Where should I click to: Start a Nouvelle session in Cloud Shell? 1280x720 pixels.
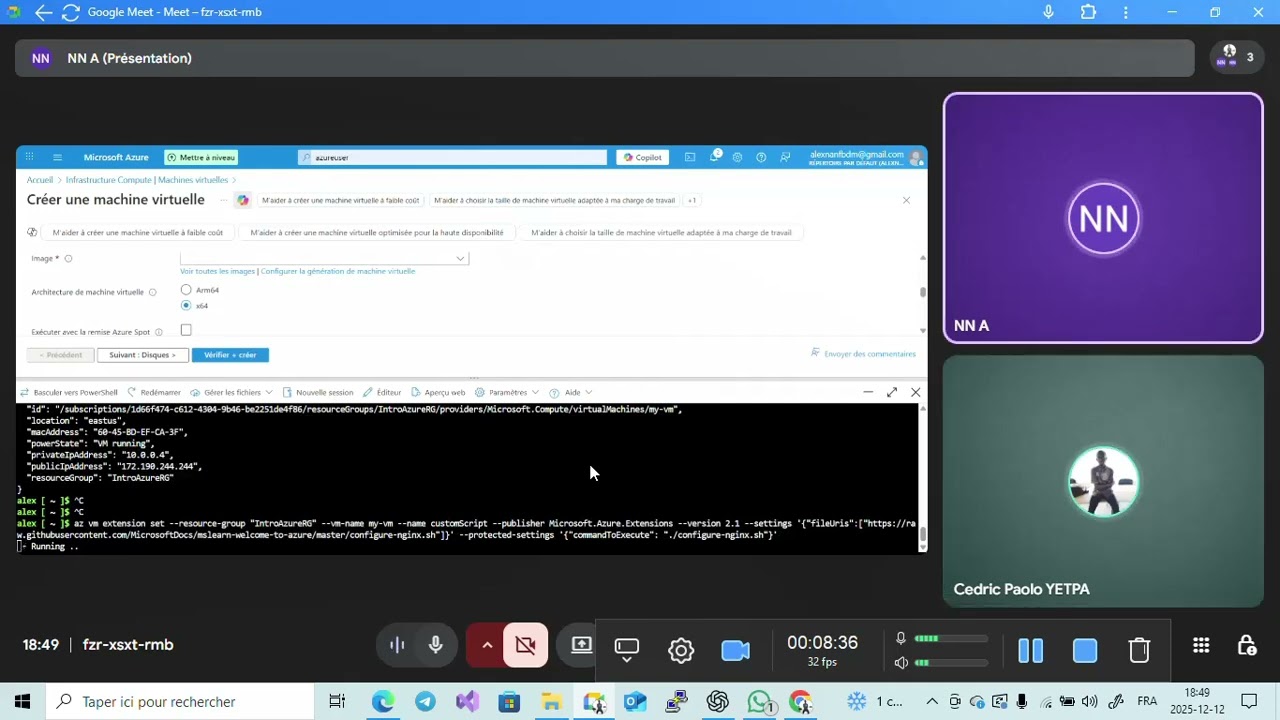point(318,392)
